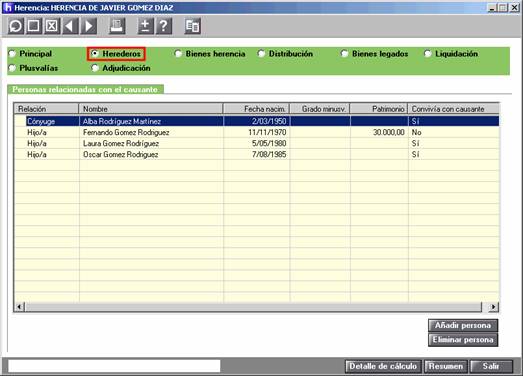
Task: Click birth date 7/08/1985 cell
Action: [256, 154]
